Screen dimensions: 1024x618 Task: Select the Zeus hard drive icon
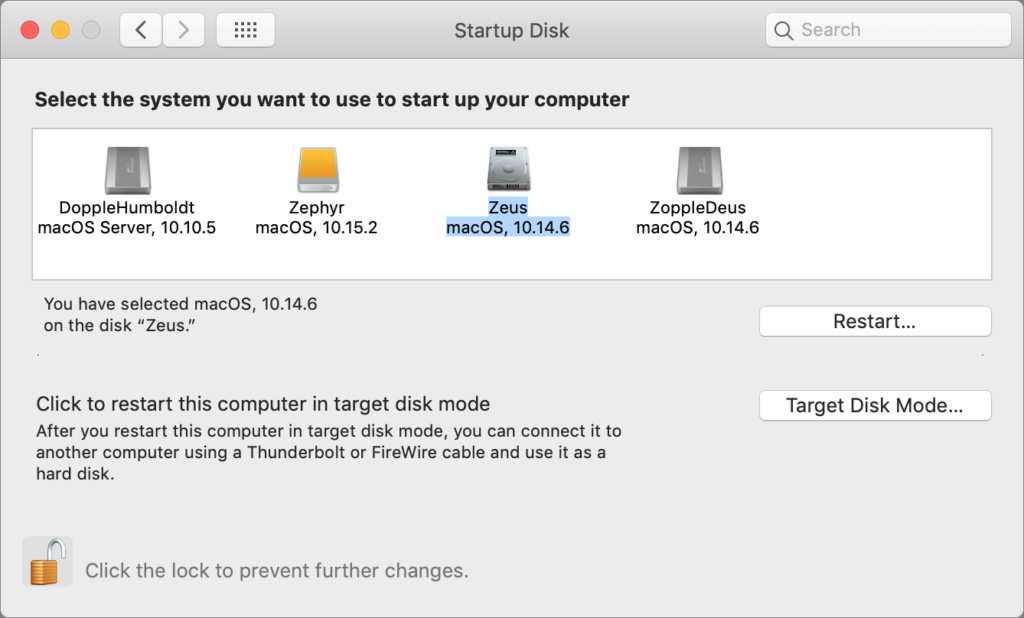(508, 169)
